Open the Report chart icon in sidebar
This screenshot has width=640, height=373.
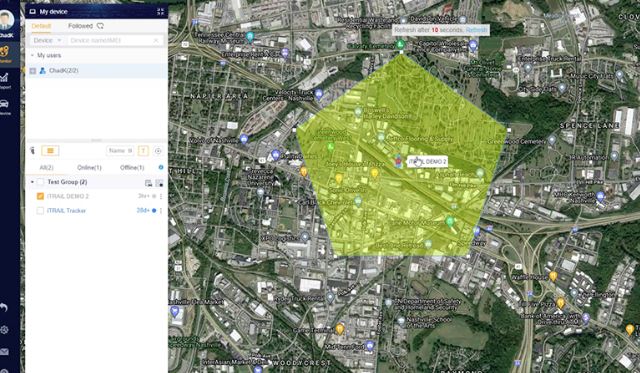point(4,80)
